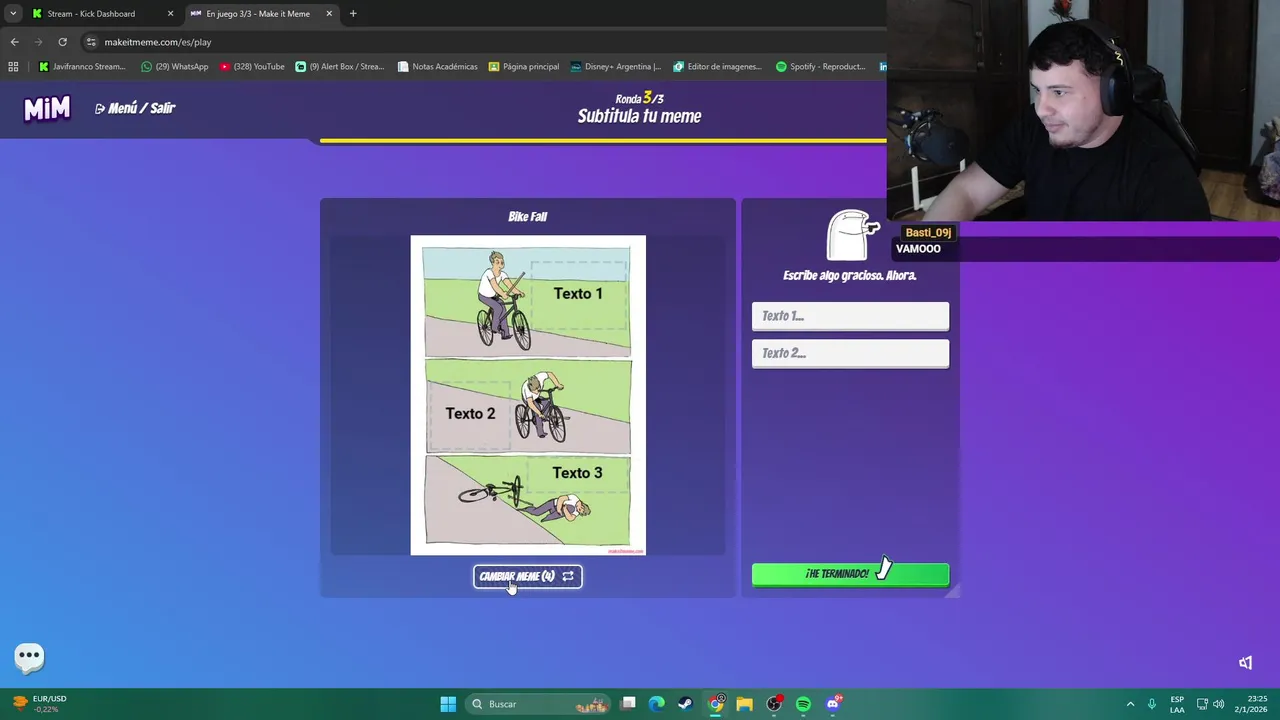Open the browser apps grid

(13, 67)
